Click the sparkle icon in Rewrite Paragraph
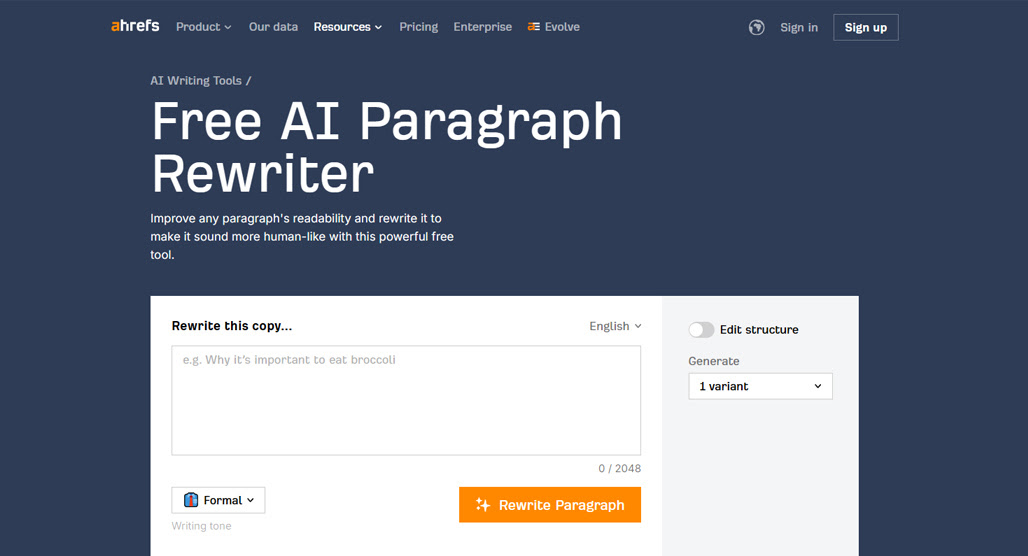Viewport: 1028px width, 556px height. [483, 505]
